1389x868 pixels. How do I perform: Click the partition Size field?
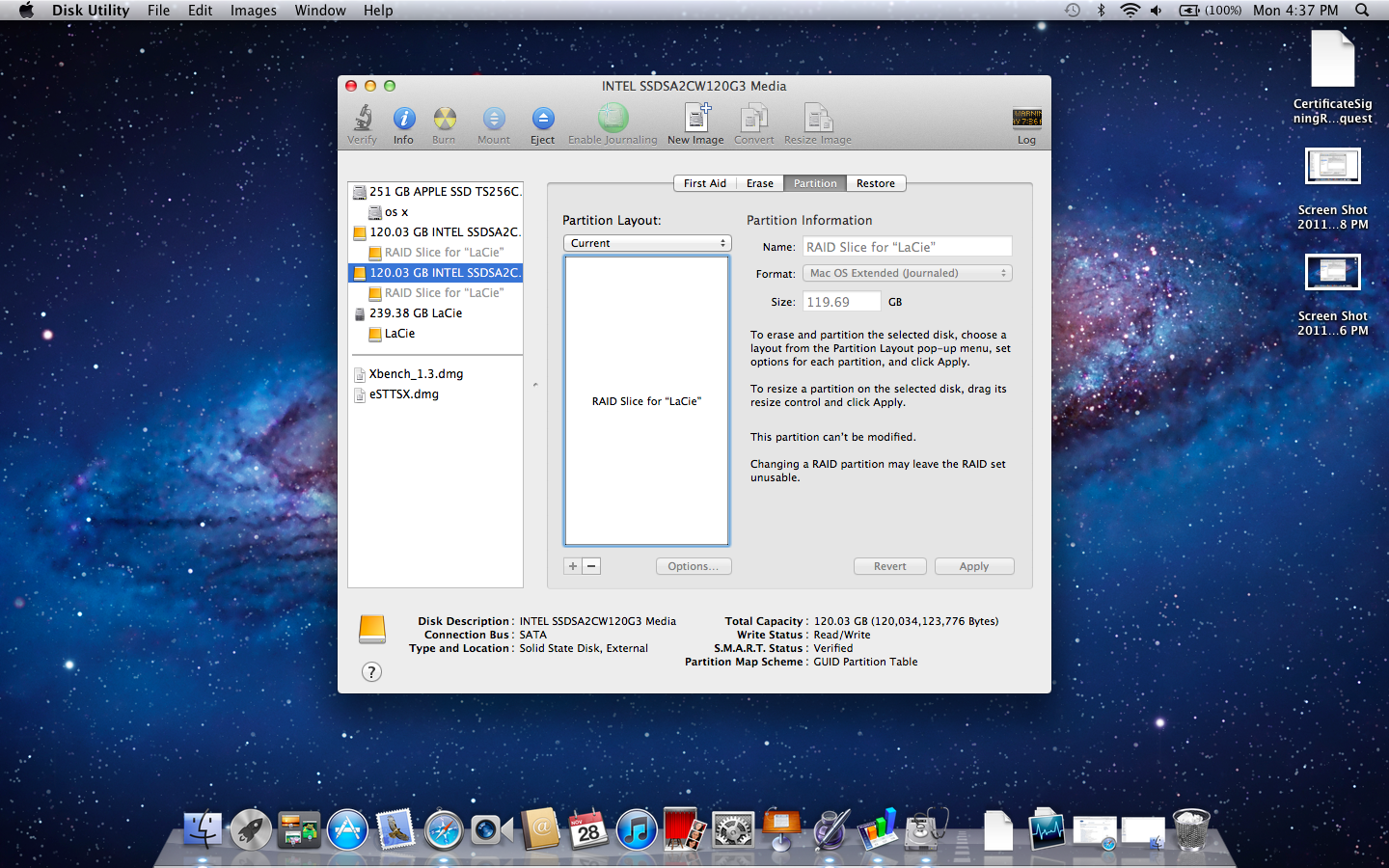842,302
